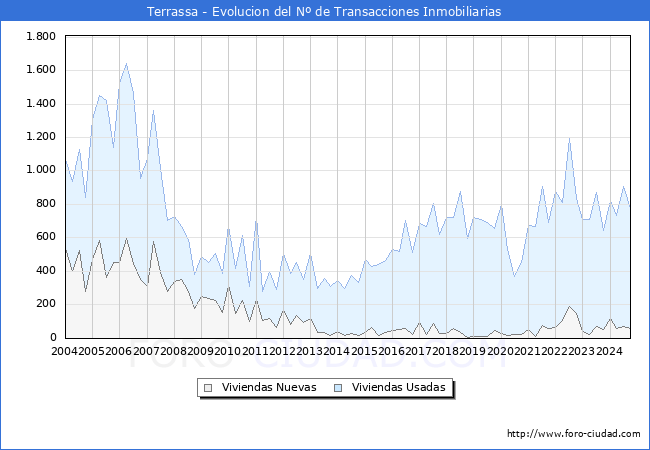The image size is (650, 450).
Task: Click the 1.400 y-axis label
Action: tap(41, 103)
